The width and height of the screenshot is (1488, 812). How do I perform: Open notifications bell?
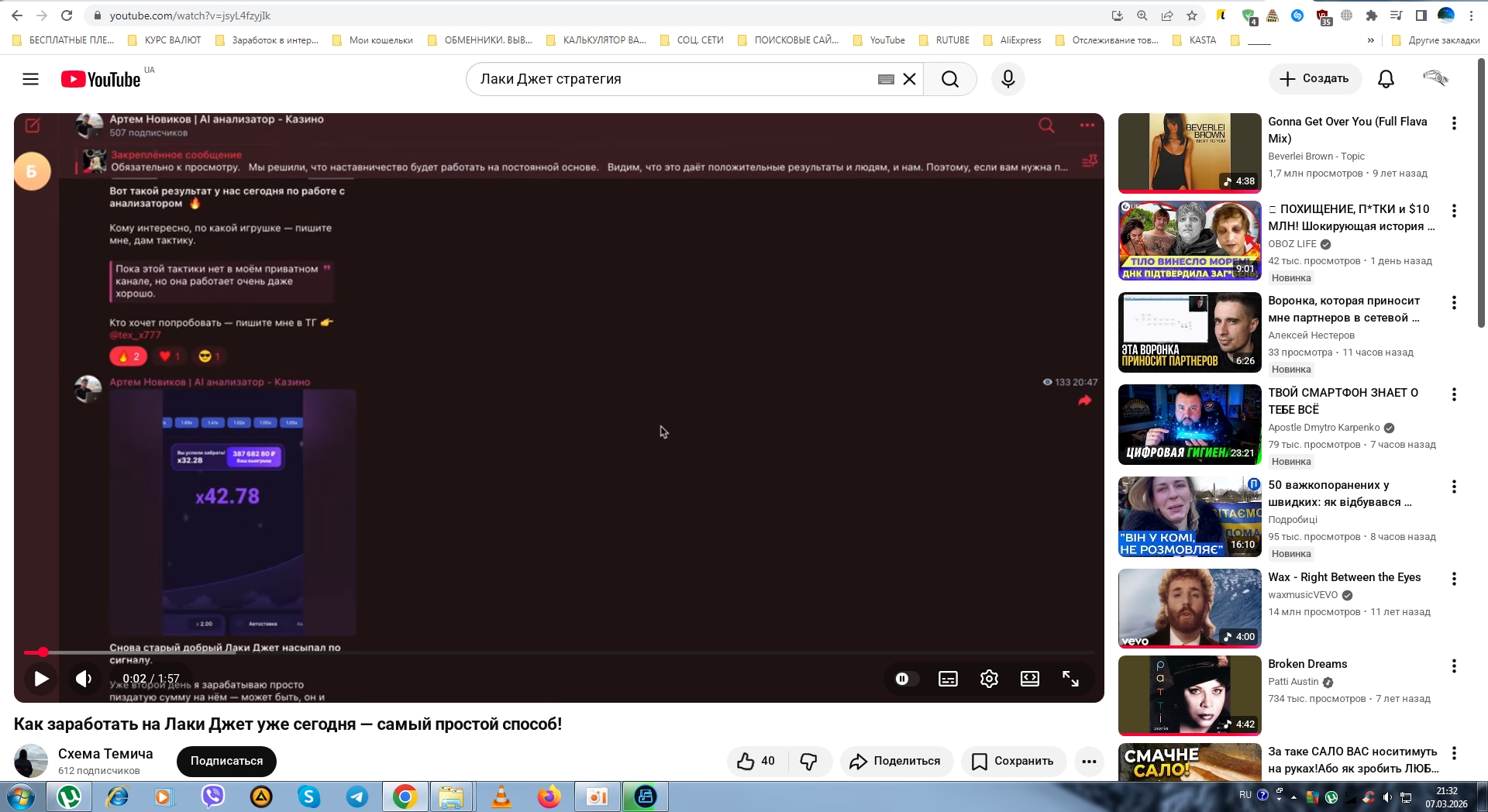[x=1386, y=79]
